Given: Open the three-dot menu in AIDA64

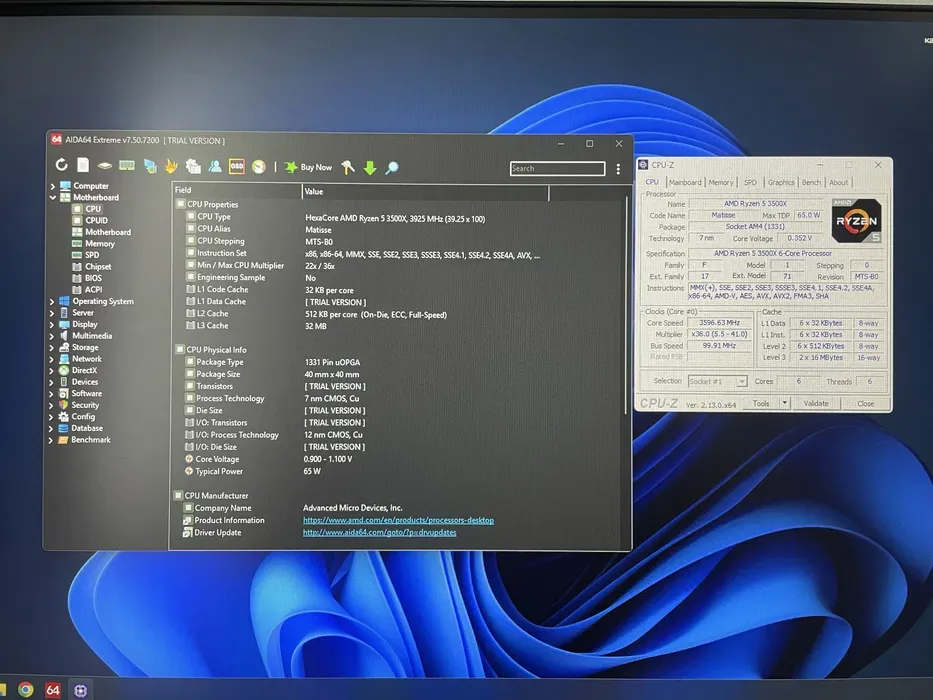Looking at the screenshot, I should point(618,169).
